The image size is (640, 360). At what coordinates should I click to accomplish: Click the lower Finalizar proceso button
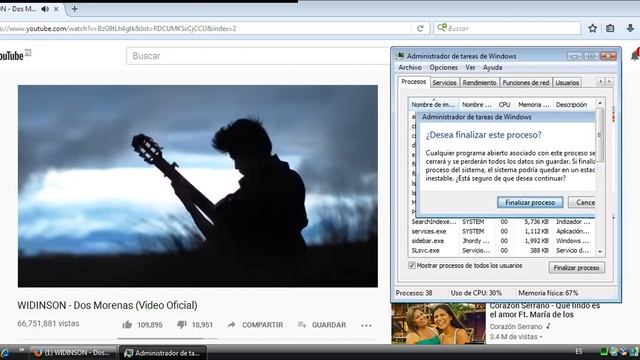coord(576,268)
